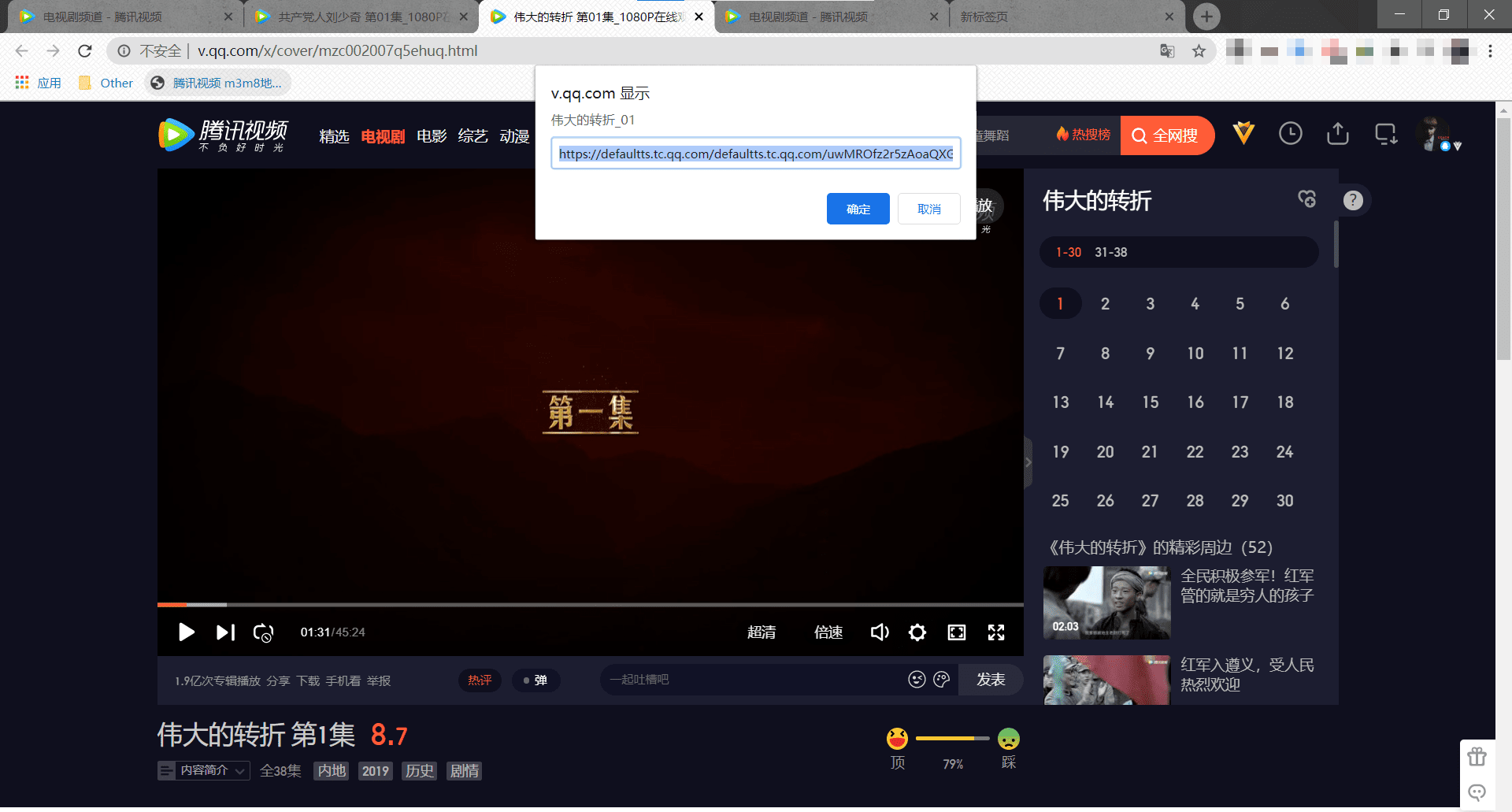This screenshot has width=1512, height=812.
Task: Click the thumbs-up 顶 emoji
Action: [897, 739]
